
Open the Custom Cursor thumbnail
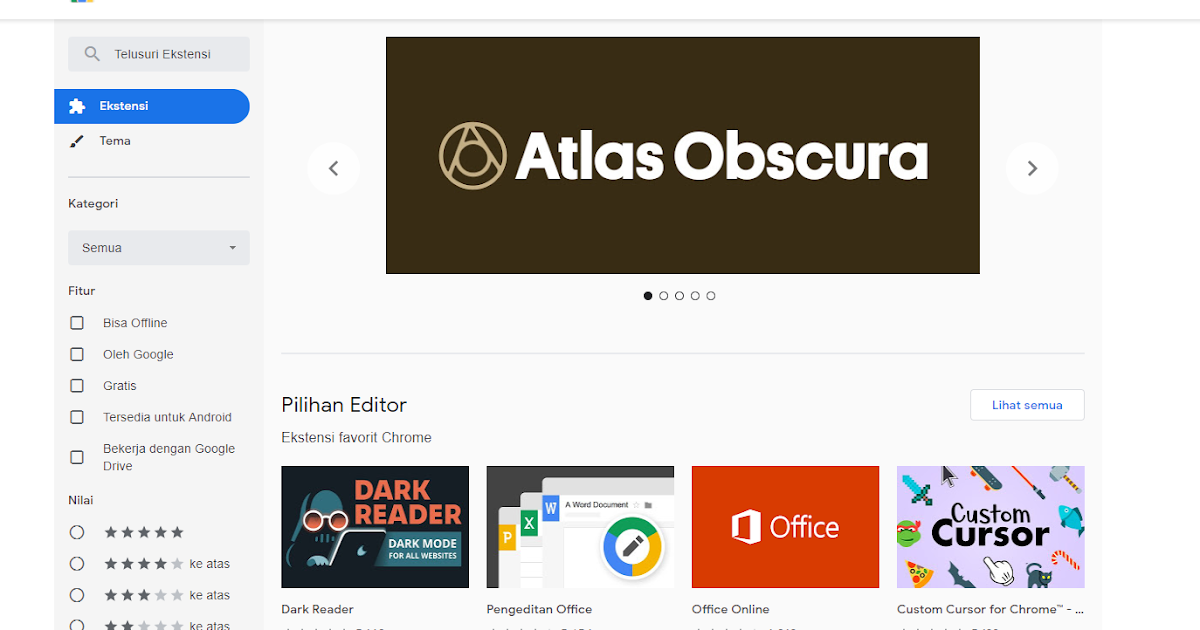991,527
